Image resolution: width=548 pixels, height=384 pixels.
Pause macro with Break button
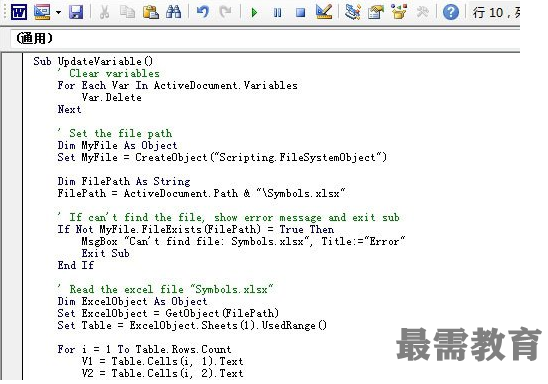(x=277, y=13)
